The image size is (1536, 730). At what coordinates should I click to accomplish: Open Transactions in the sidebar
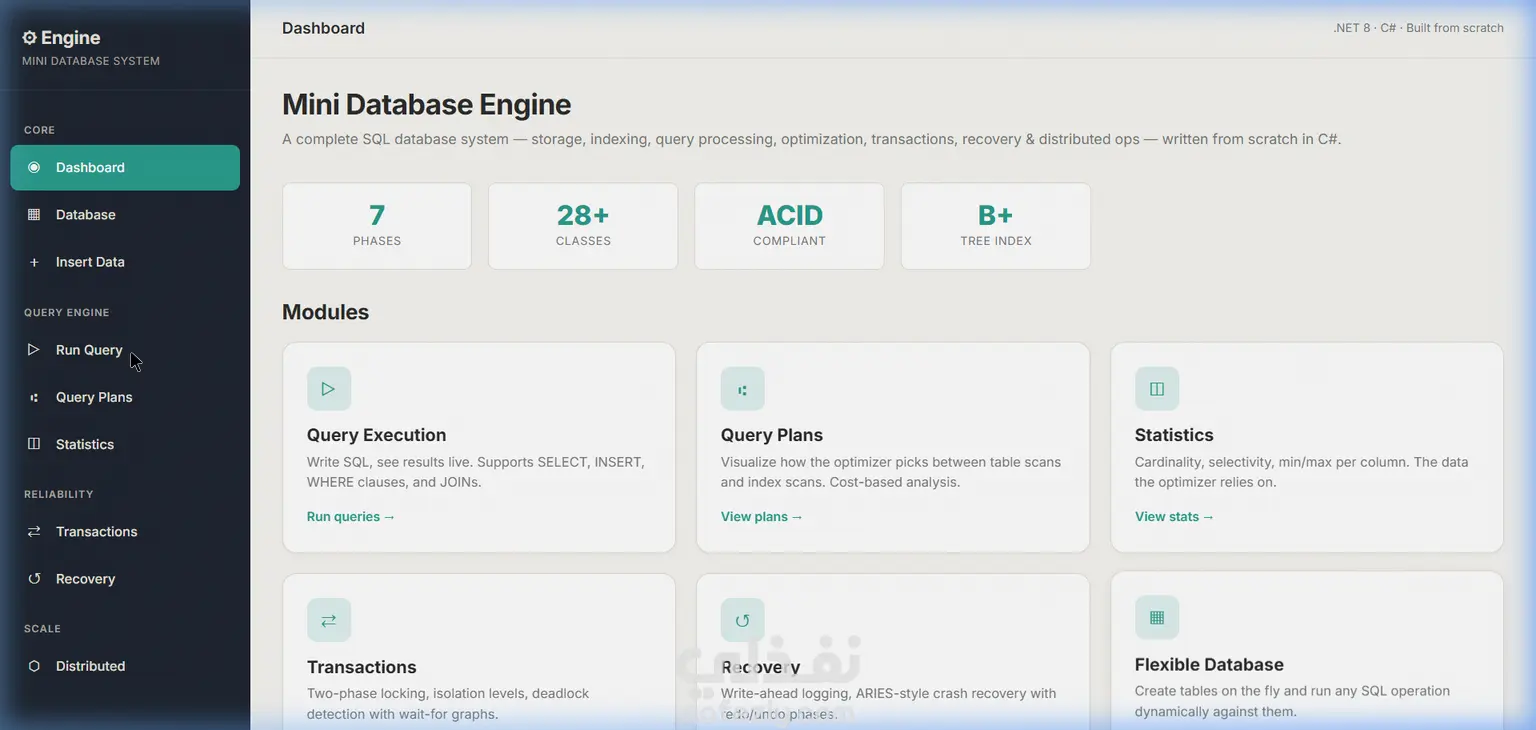(125, 531)
